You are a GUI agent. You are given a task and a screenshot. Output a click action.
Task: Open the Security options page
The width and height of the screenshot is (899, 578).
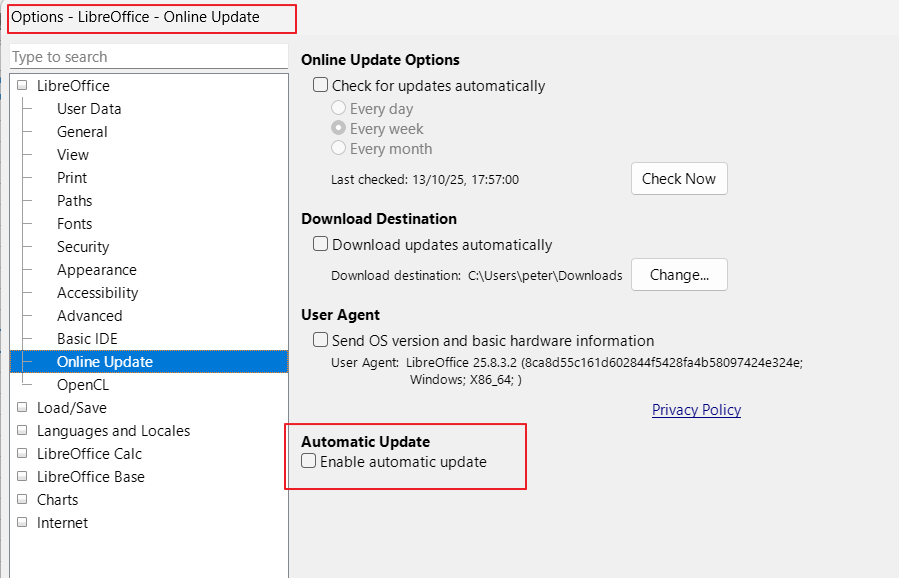pos(83,247)
